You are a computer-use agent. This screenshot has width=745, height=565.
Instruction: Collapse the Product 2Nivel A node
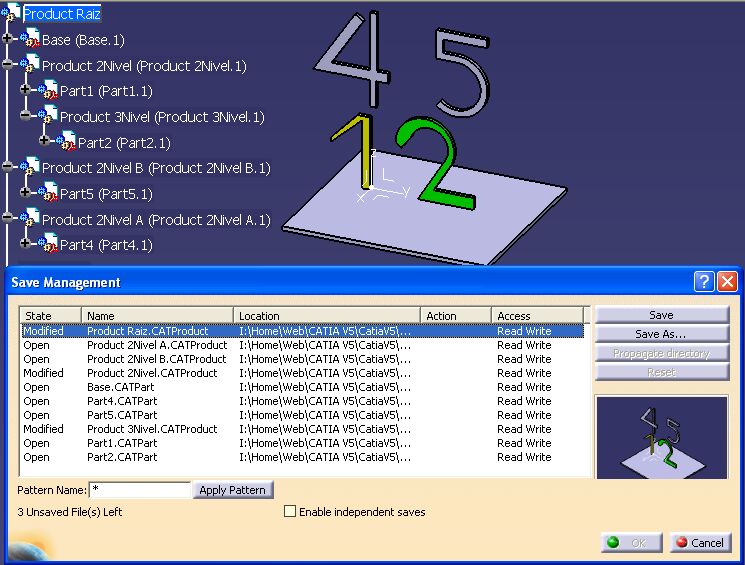(x=7, y=217)
